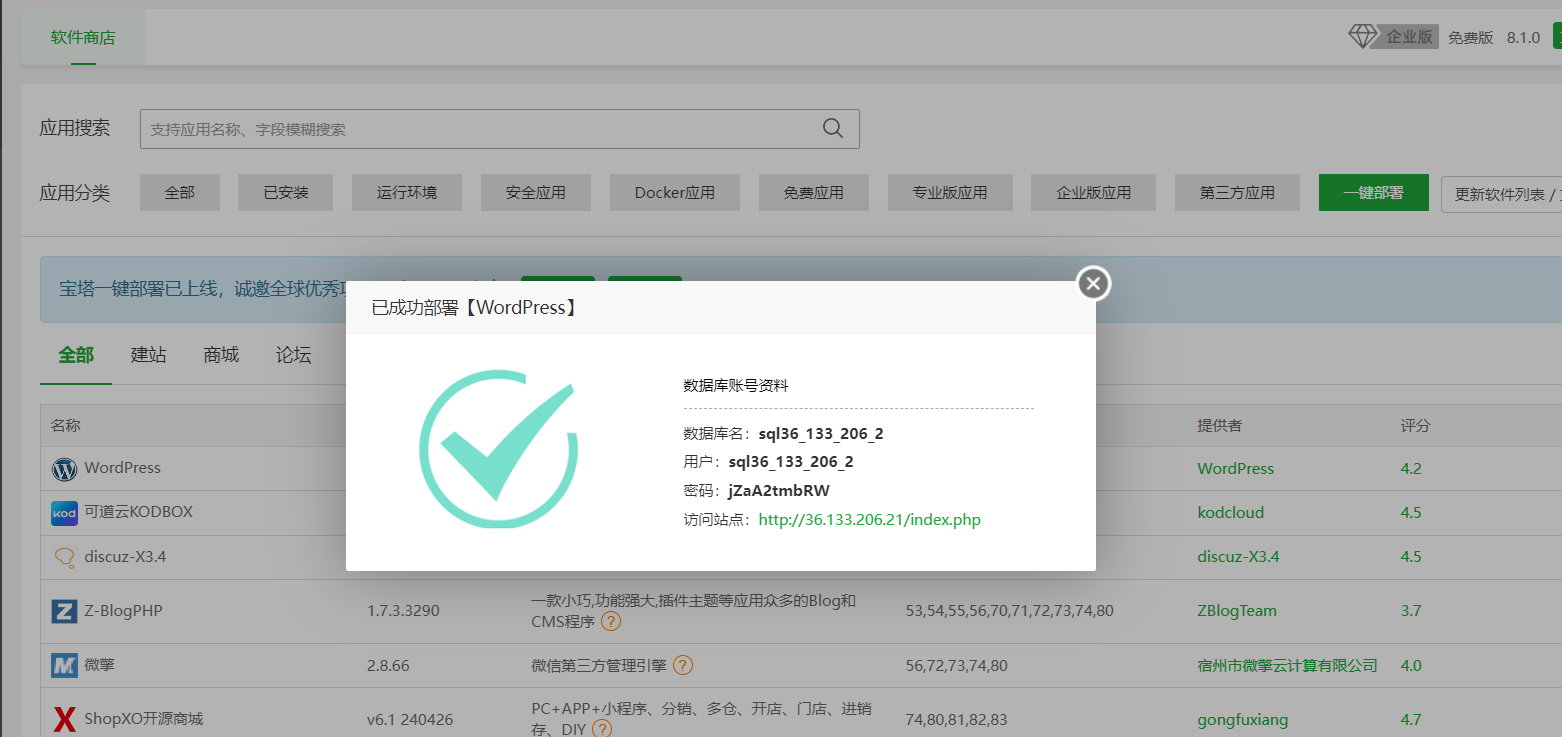Click Z-BlogPHP version 1.7.3.3290
This screenshot has width=1562, height=737.
tap(403, 610)
